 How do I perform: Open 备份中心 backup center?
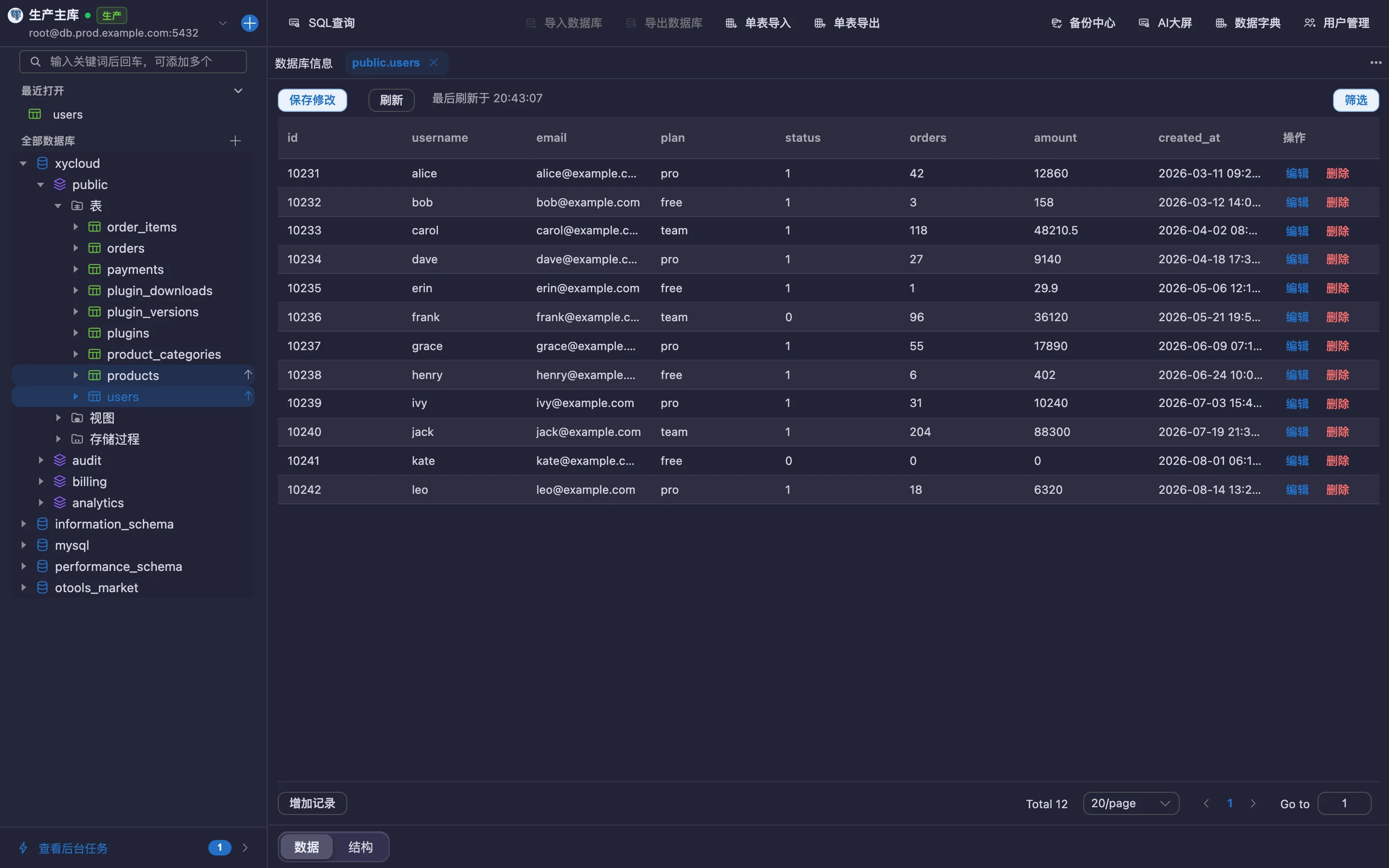1083,23
